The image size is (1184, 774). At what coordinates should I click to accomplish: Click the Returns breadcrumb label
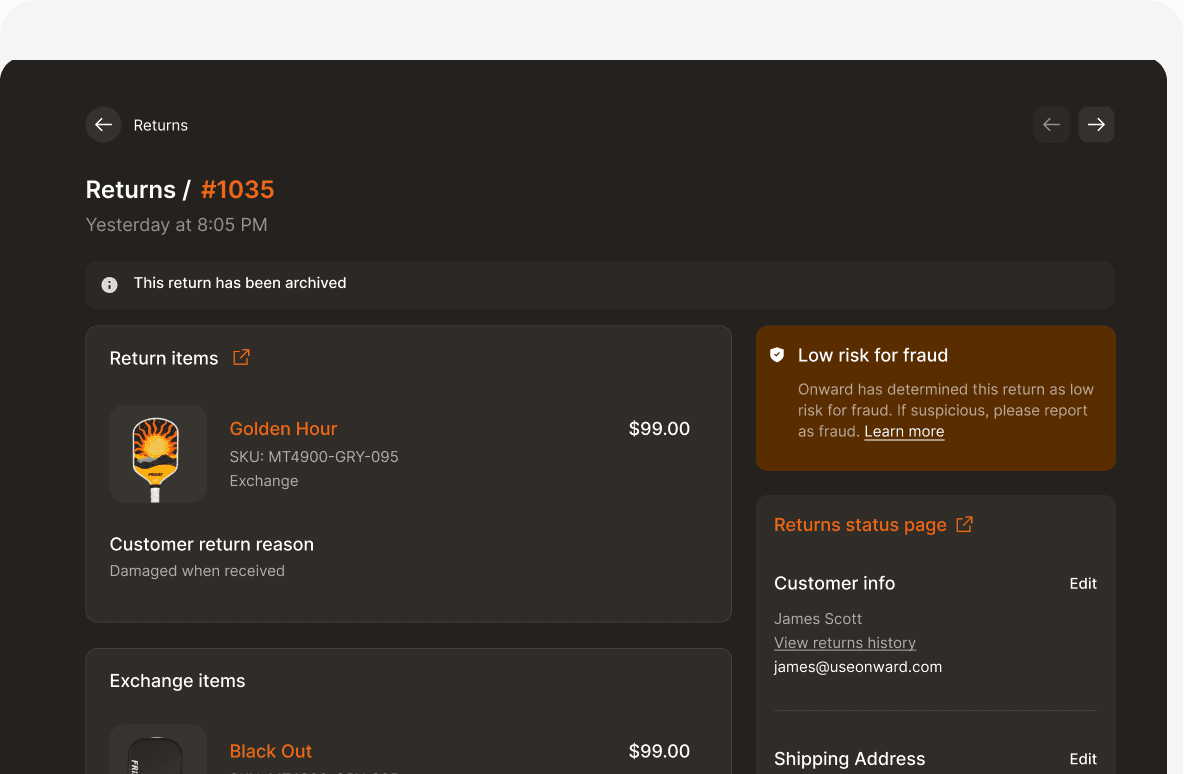[x=161, y=125]
